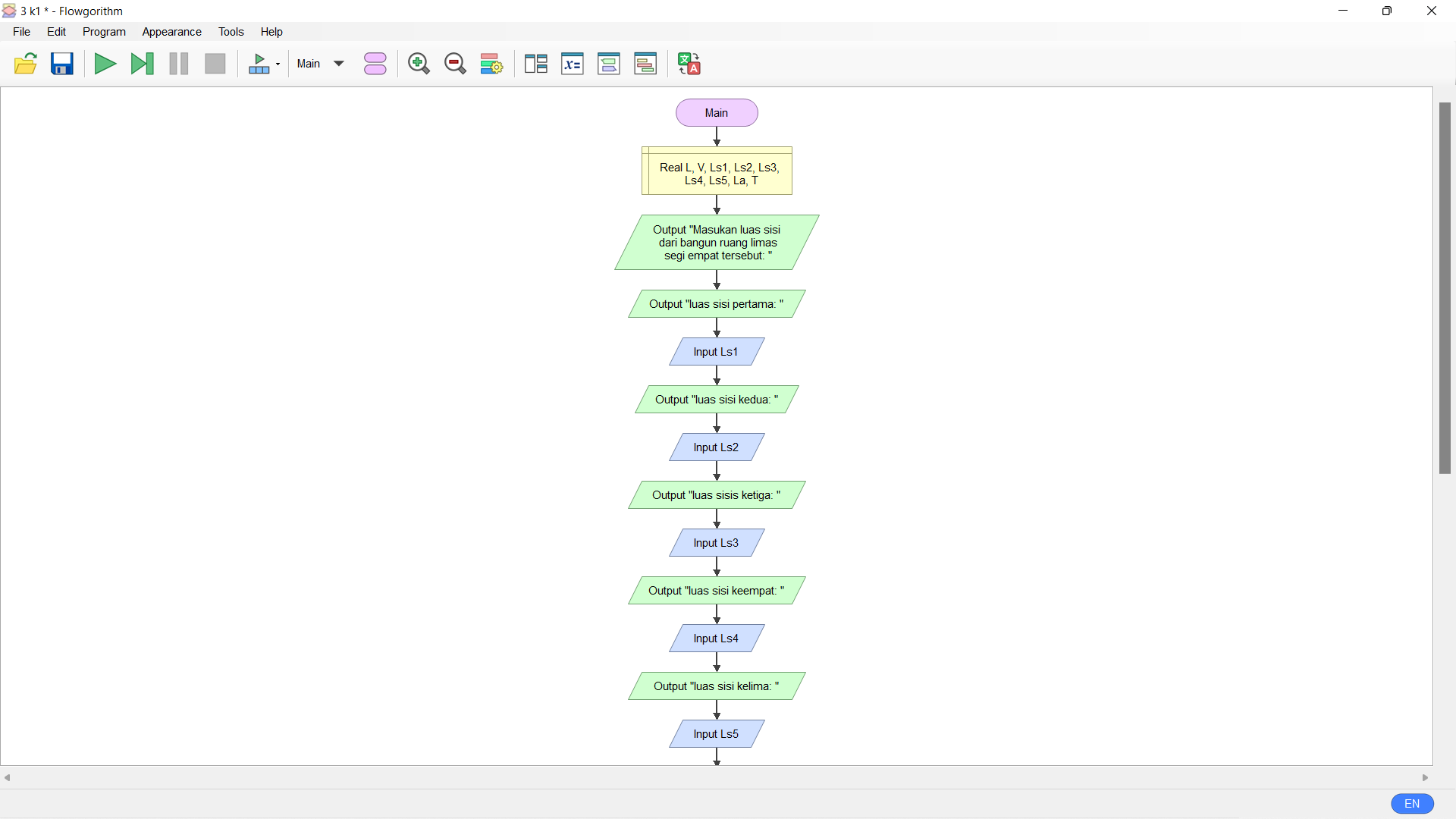Click the EN language button

click(1412, 804)
